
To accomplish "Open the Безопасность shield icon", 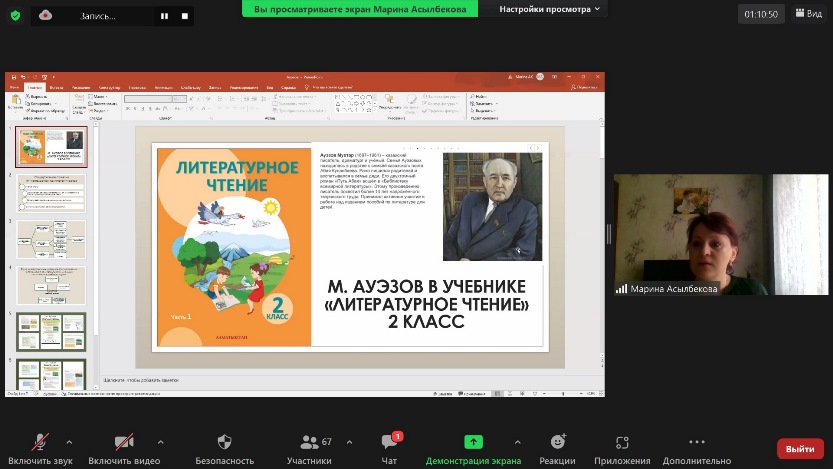I will tap(224, 443).
